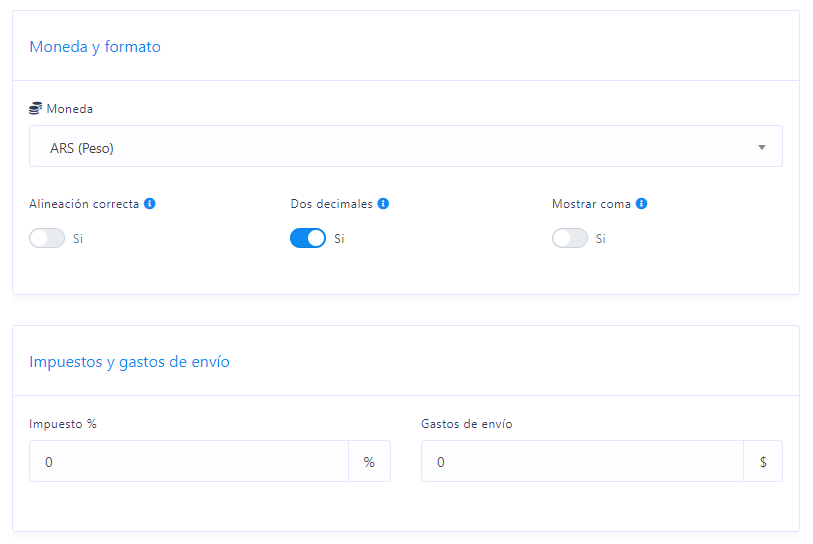This screenshot has width=813, height=544.
Task: Enable the Mostrar coma switch
Action: (x=570, y=238)
